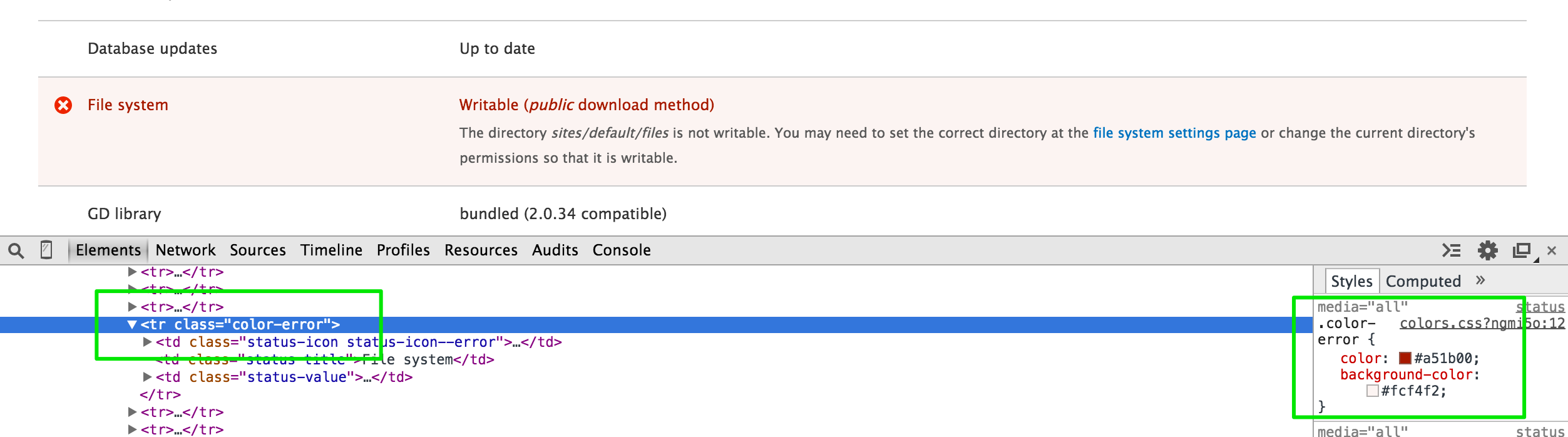This screenshot has width=1568, height=437.
Task: Click the DevTools search magnifier icon
Action: click(16, 251)
